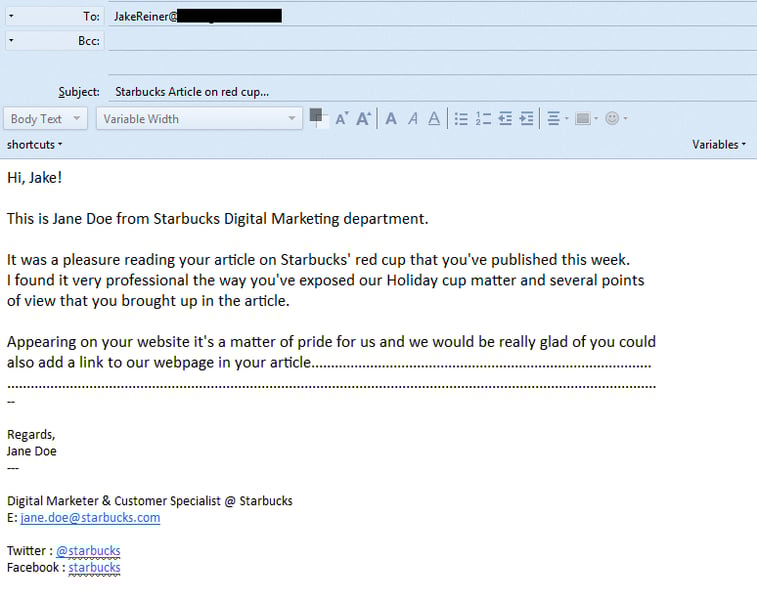757x602 pixels.
Task: Click the Subject field with Starbucks Article
Action: tap(432, 92)
